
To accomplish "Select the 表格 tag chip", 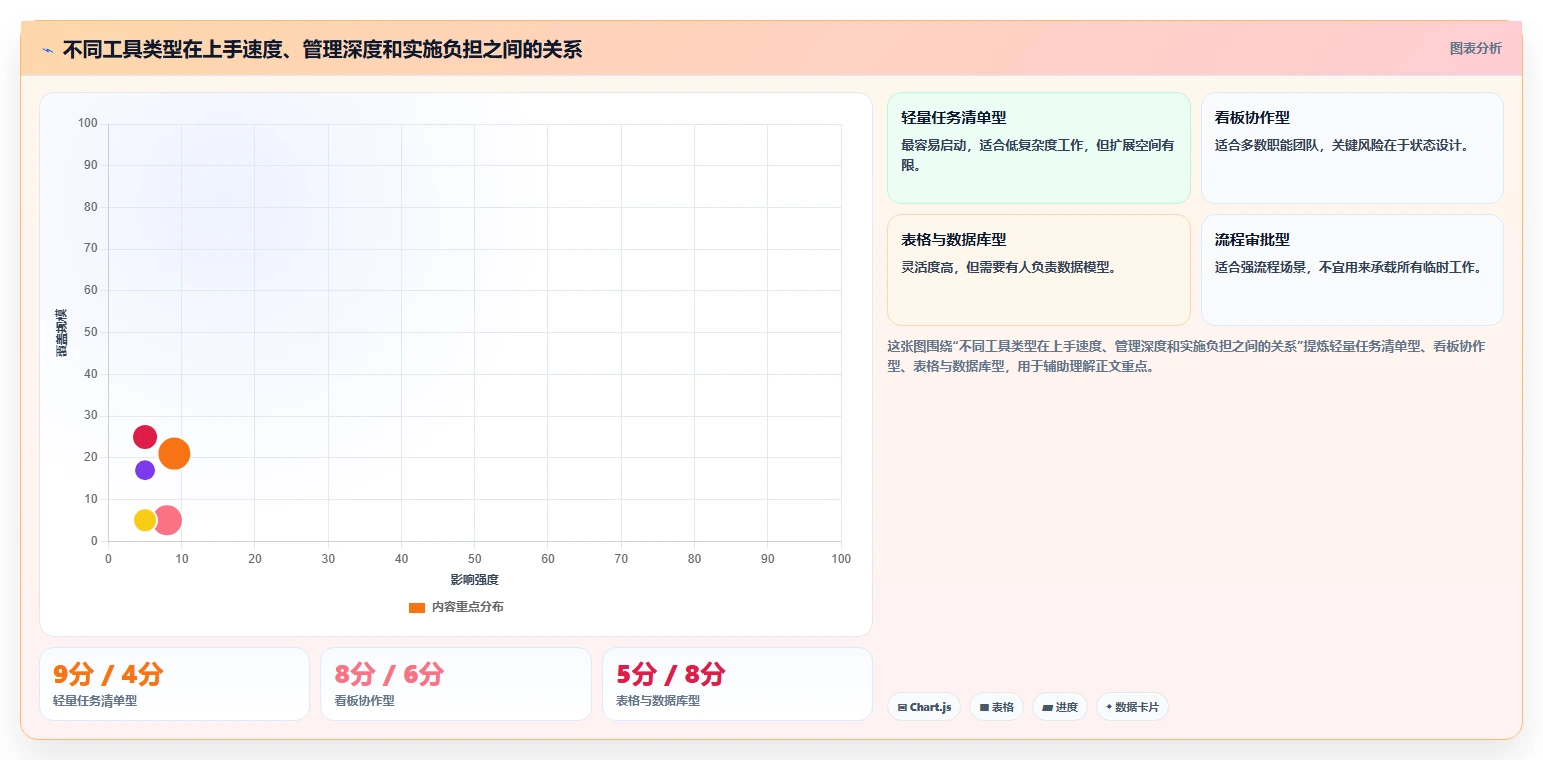I will point(996,707).
